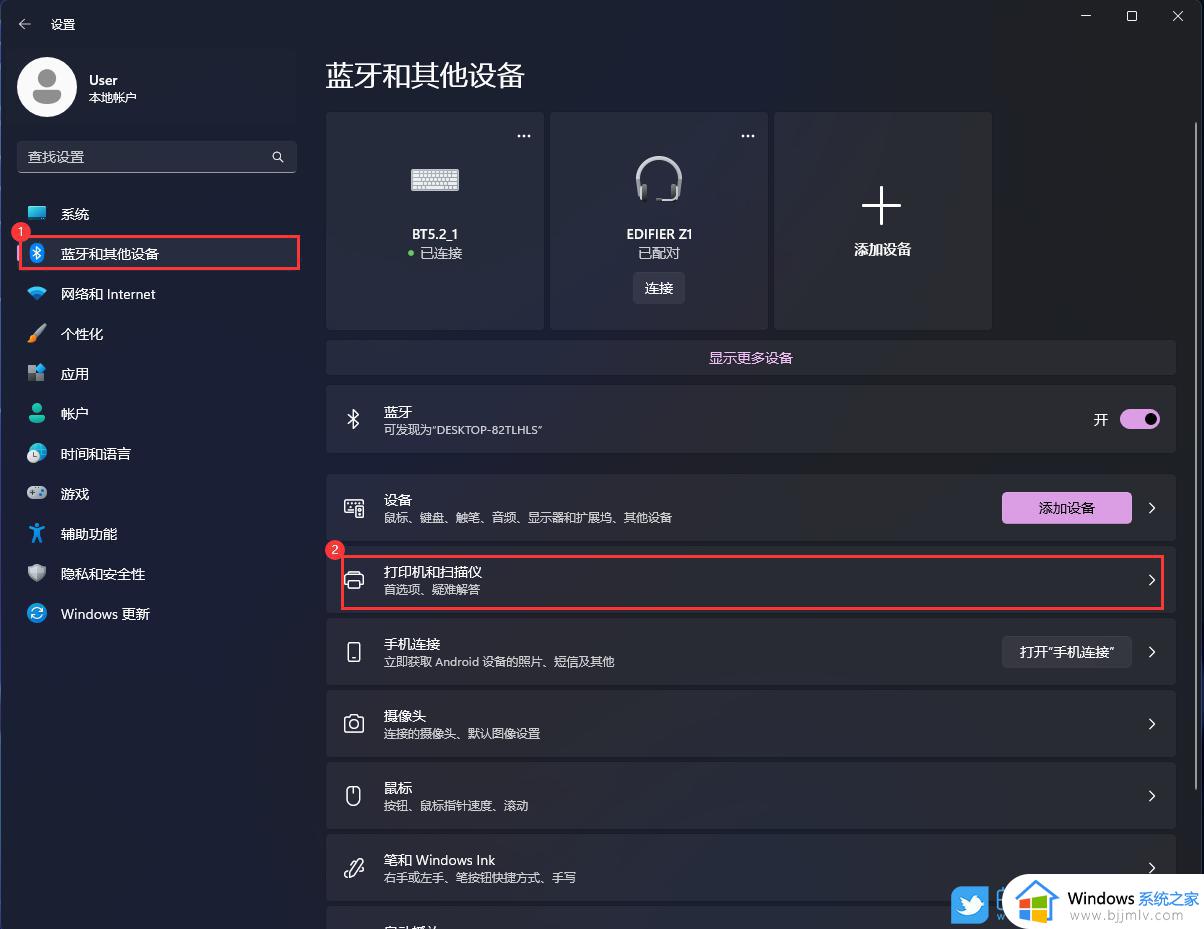
Task: Click the phone icon in 手机连接 row
Action: click(x=354, y=652)
